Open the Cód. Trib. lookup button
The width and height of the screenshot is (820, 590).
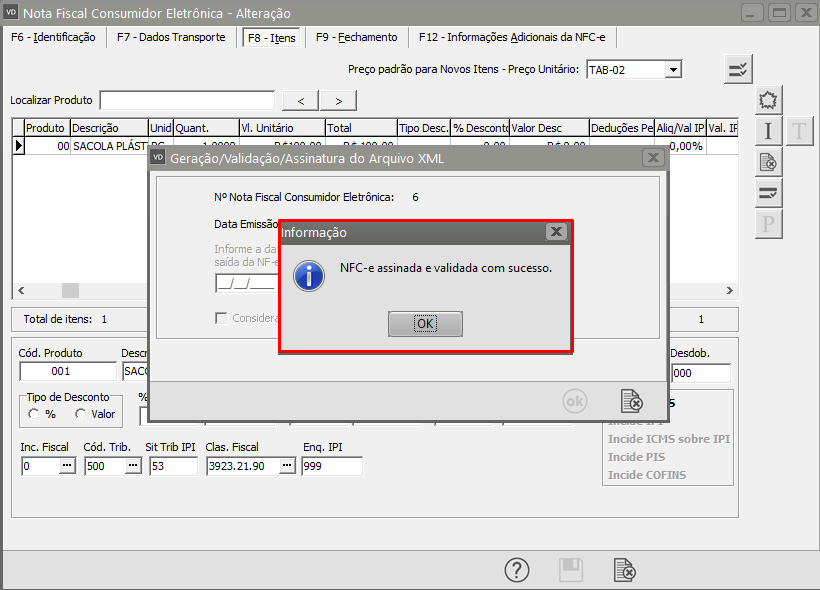[x=132, y=466]
